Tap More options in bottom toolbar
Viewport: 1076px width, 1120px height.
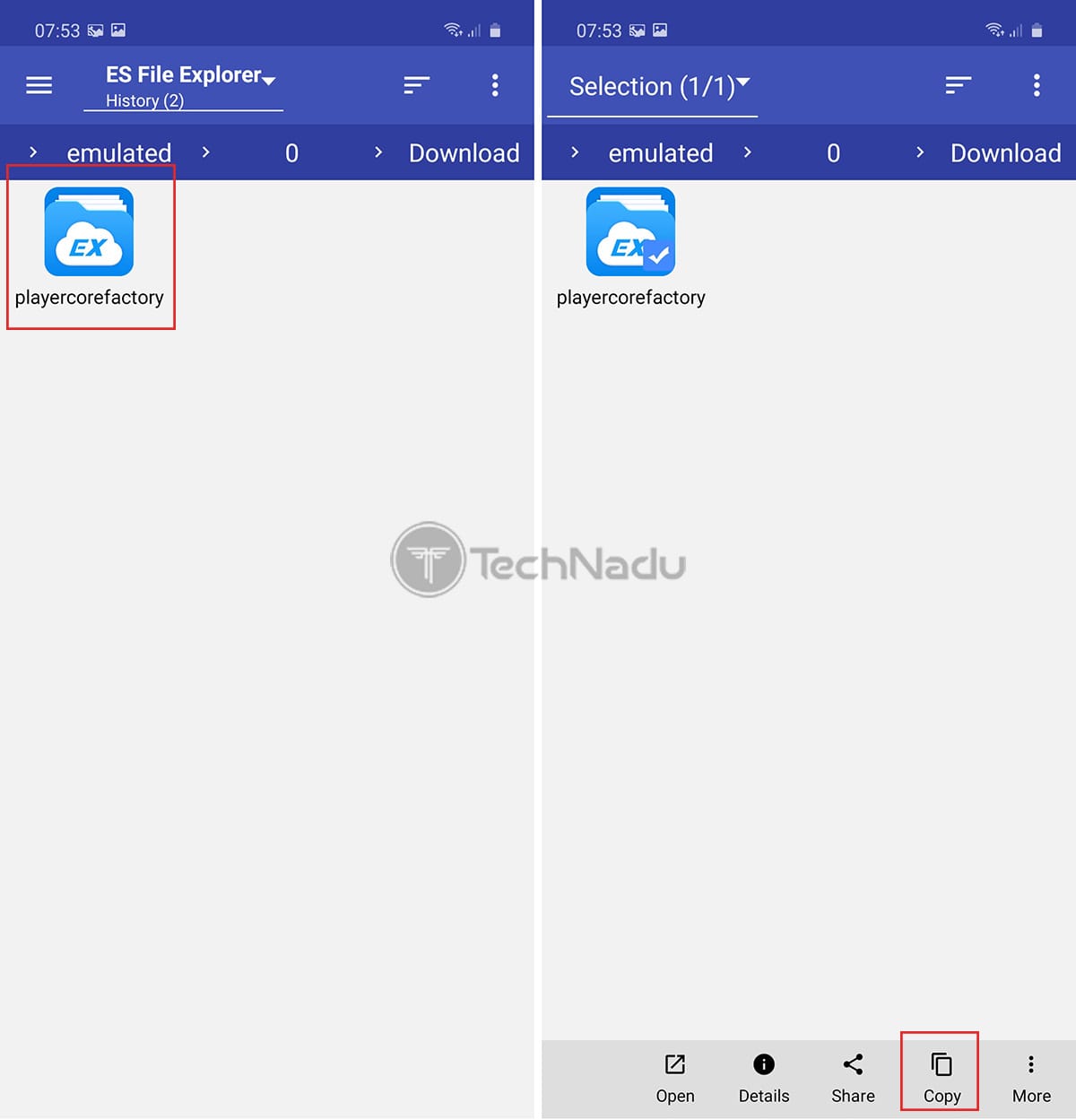coord(1031,1077)
